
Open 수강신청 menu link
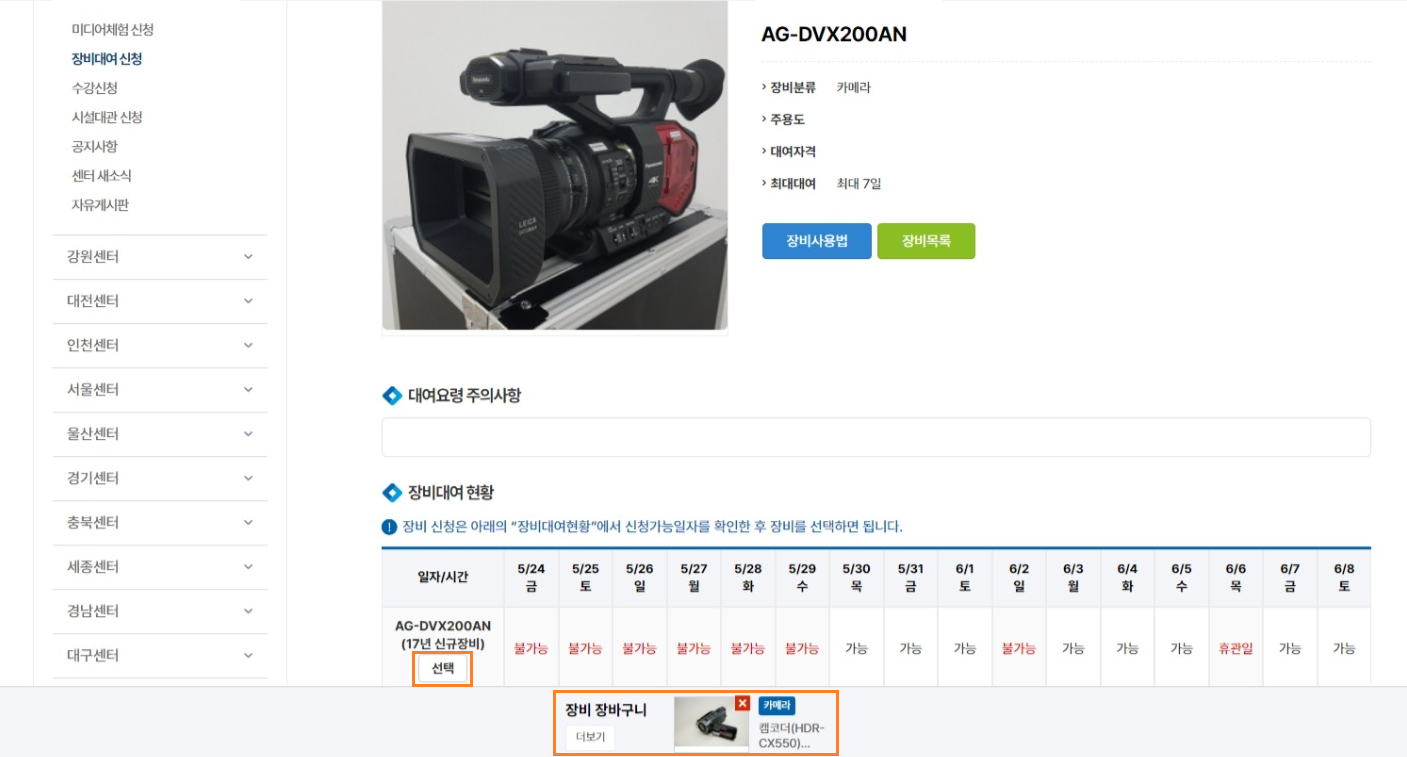(x=94, y=88)
